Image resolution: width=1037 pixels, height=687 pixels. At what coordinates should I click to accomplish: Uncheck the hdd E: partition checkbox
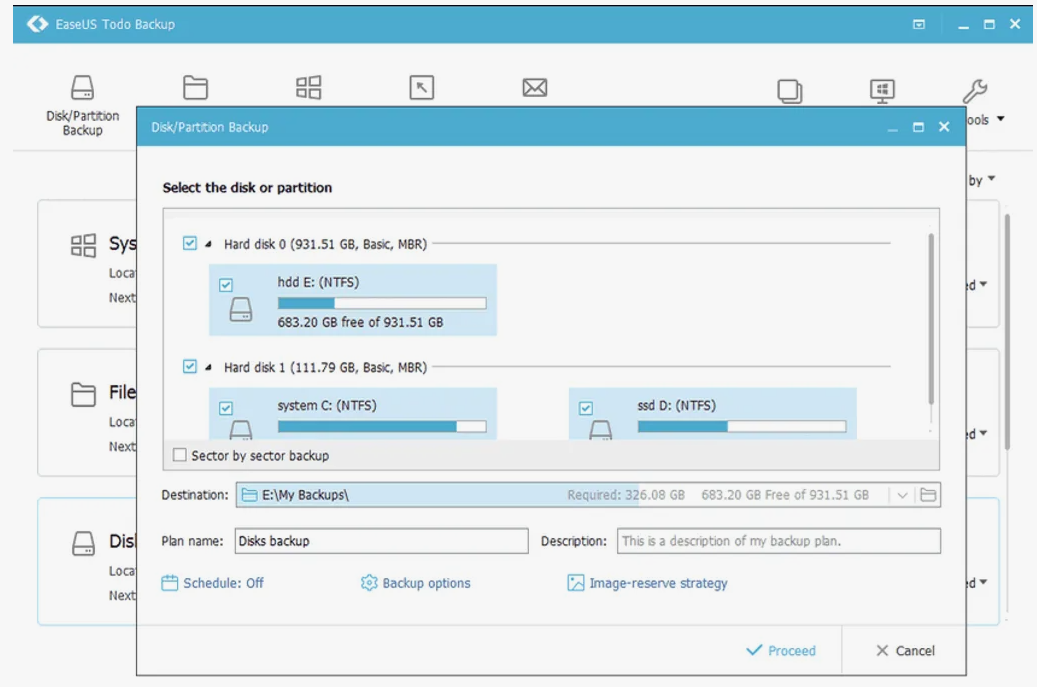click(226, 285)
